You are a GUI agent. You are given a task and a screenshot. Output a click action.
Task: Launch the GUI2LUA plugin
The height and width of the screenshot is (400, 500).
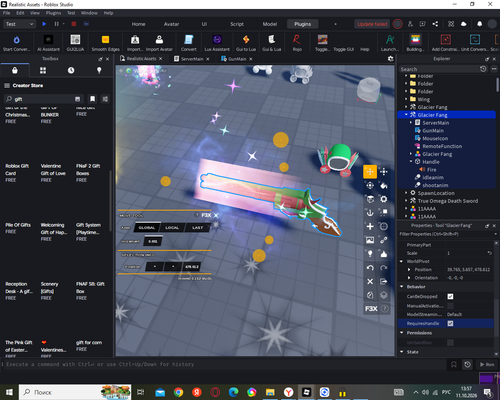pos(75,43)
